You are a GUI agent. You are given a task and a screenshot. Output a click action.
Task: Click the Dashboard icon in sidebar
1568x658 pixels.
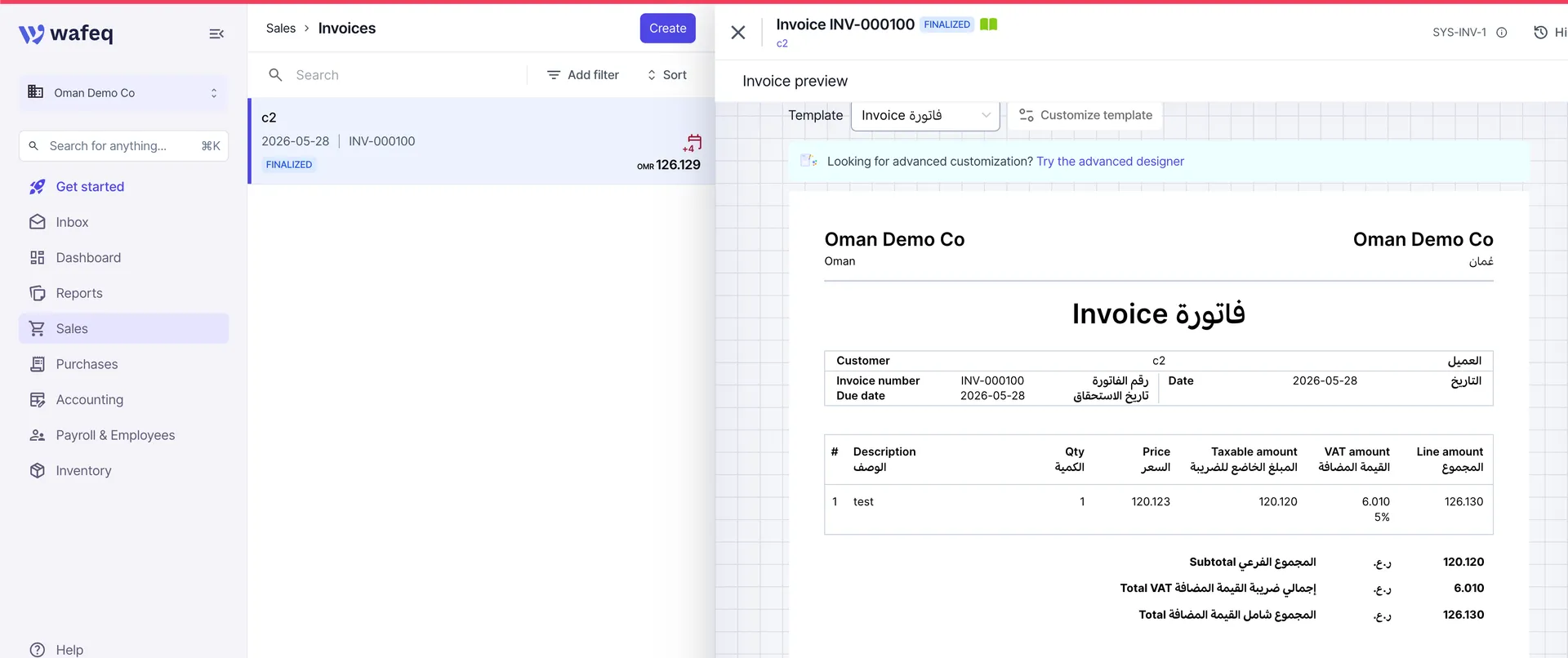[38, 258]
